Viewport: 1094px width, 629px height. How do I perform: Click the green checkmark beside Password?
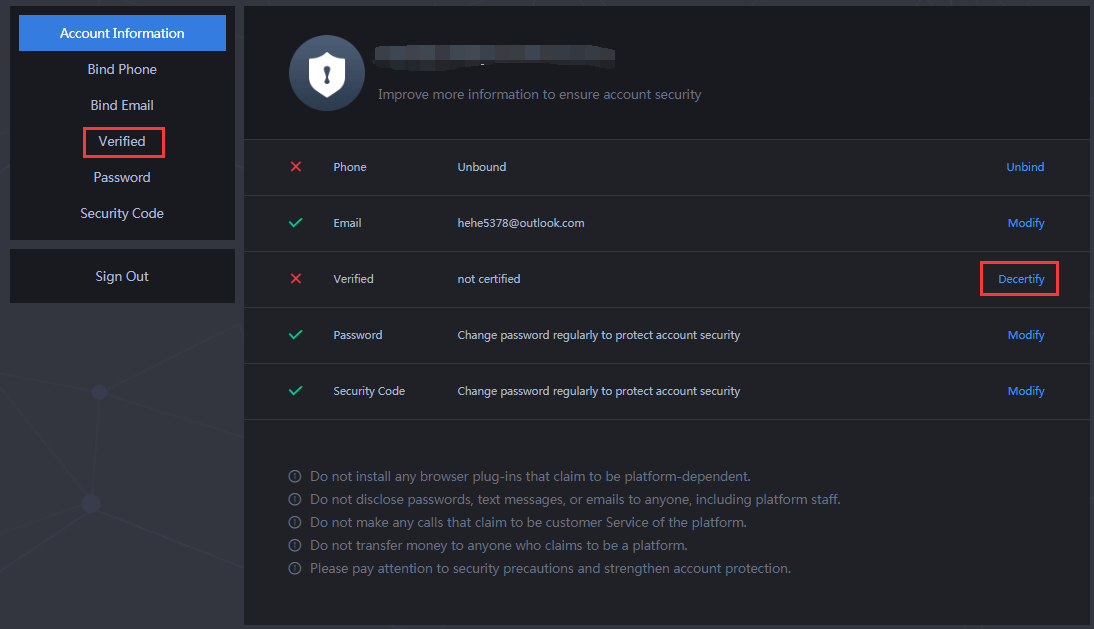pyautogui.click(x=296, y=335)
